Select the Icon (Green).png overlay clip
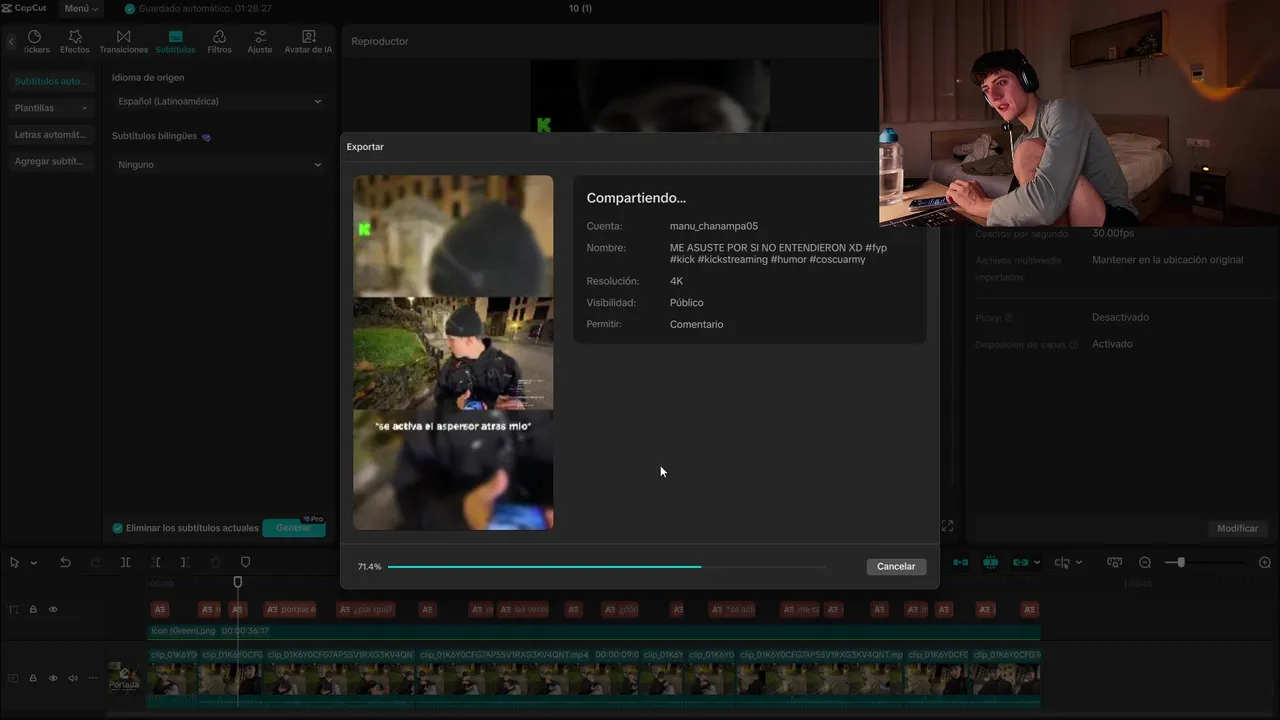 (x=594, y=631)
